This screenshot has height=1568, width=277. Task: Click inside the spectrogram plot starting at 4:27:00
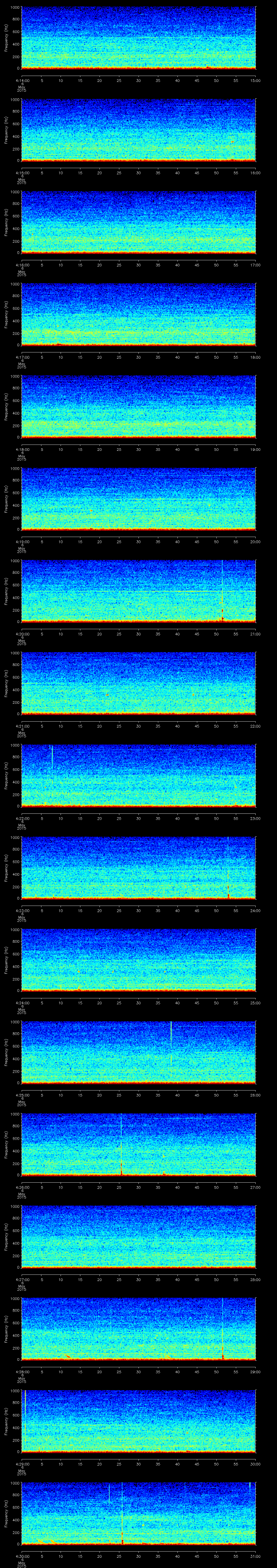[x=139, y=1237]
